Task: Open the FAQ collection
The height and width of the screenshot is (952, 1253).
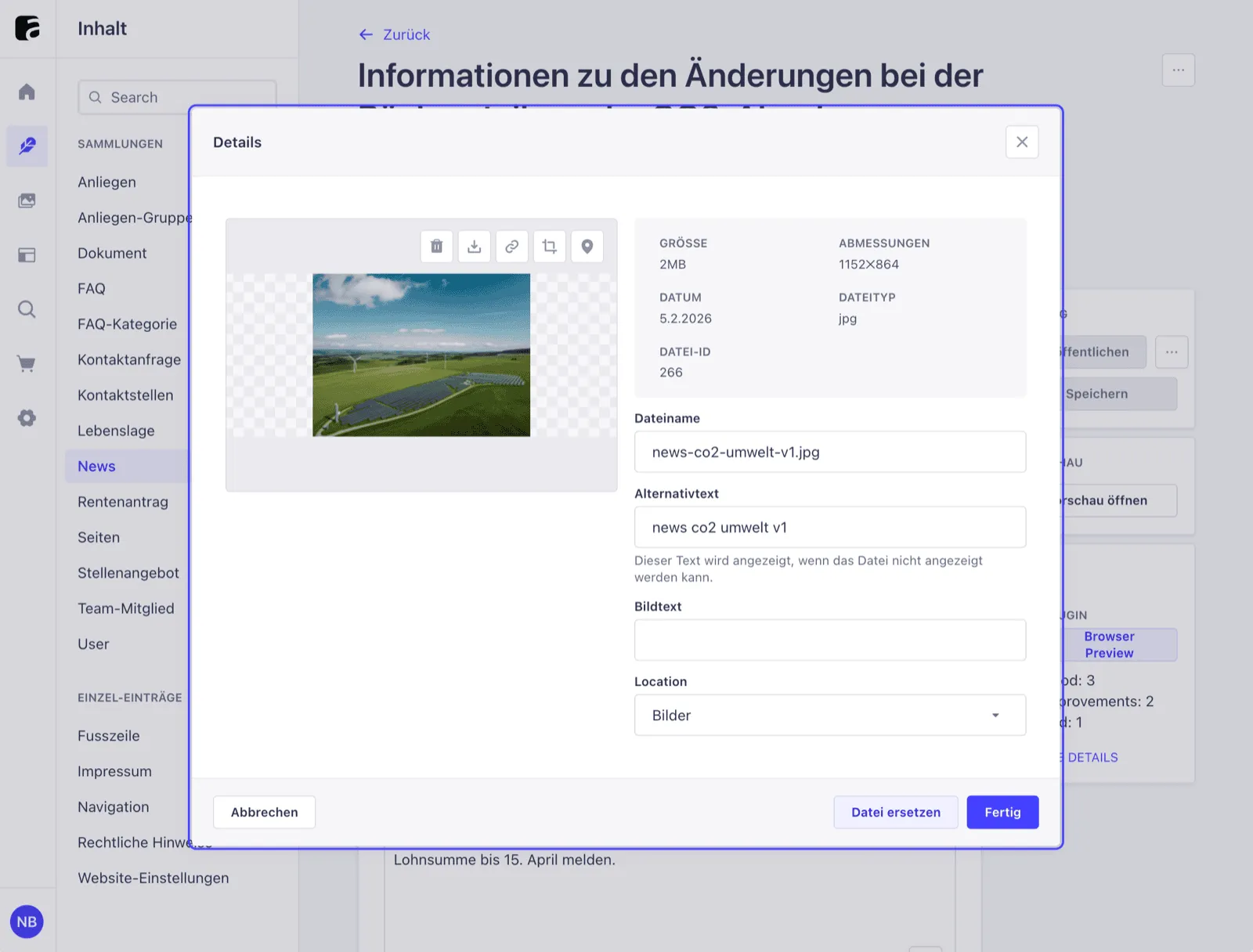Action: 92,288
